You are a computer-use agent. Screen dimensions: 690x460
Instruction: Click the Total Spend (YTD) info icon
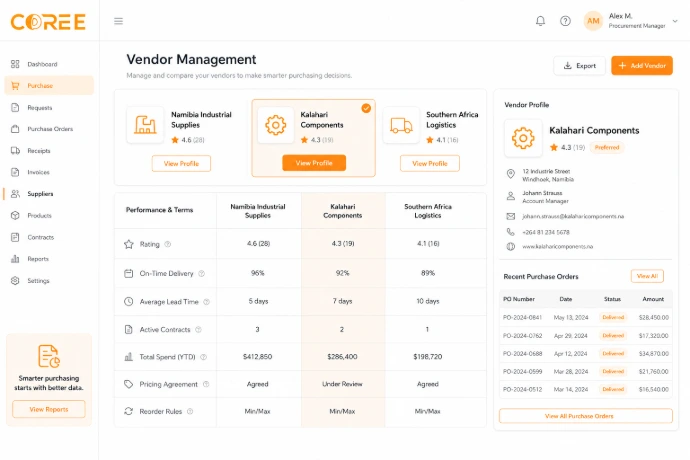pos(203,357)
